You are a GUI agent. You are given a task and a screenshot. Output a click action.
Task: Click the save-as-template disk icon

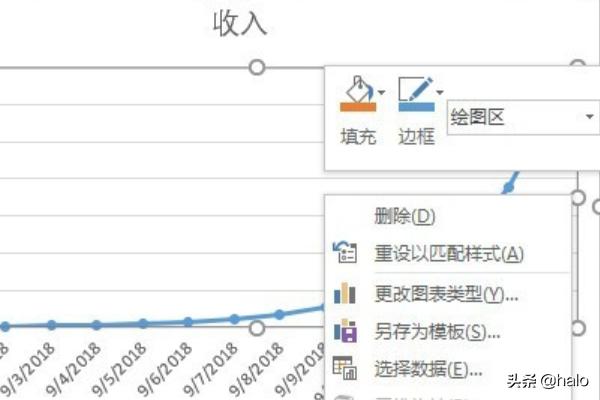pos(346,330)
